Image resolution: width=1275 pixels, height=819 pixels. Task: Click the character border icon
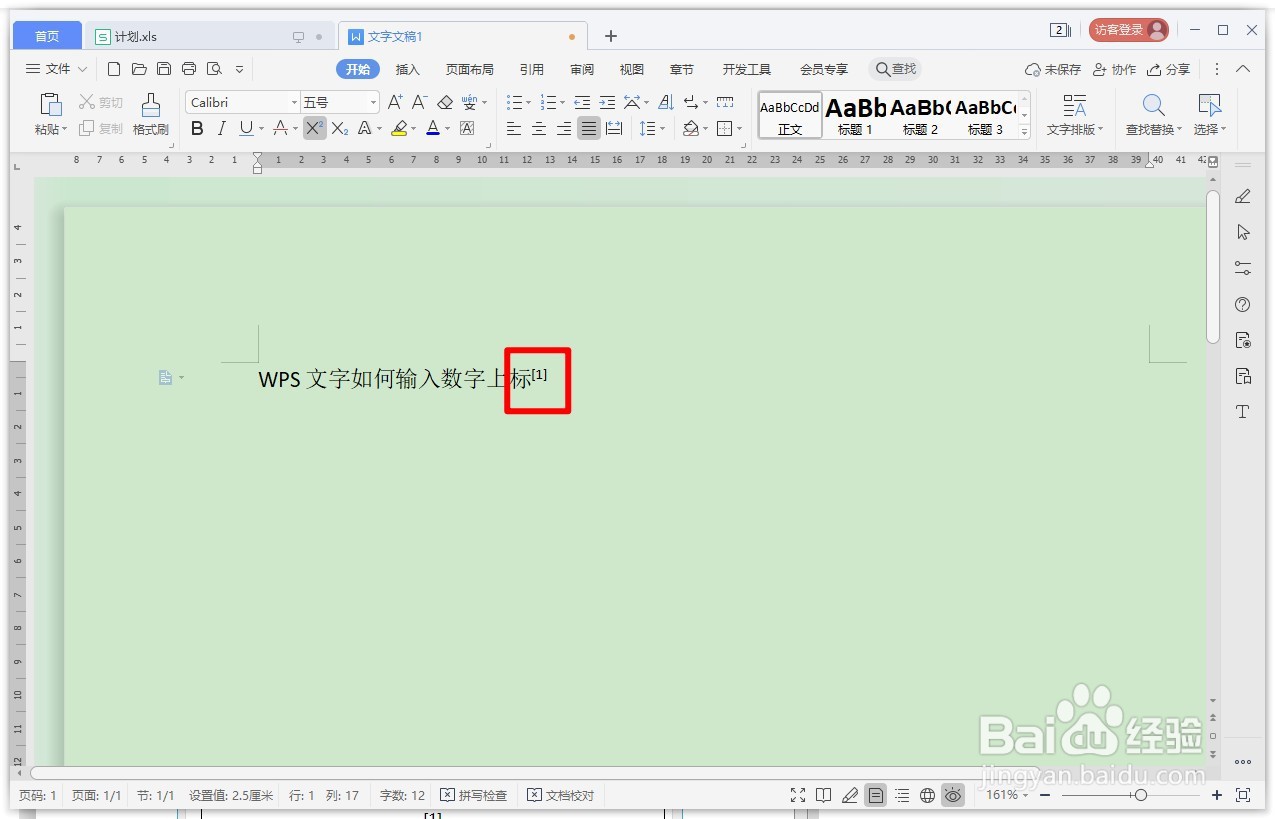tap(467, 128)
